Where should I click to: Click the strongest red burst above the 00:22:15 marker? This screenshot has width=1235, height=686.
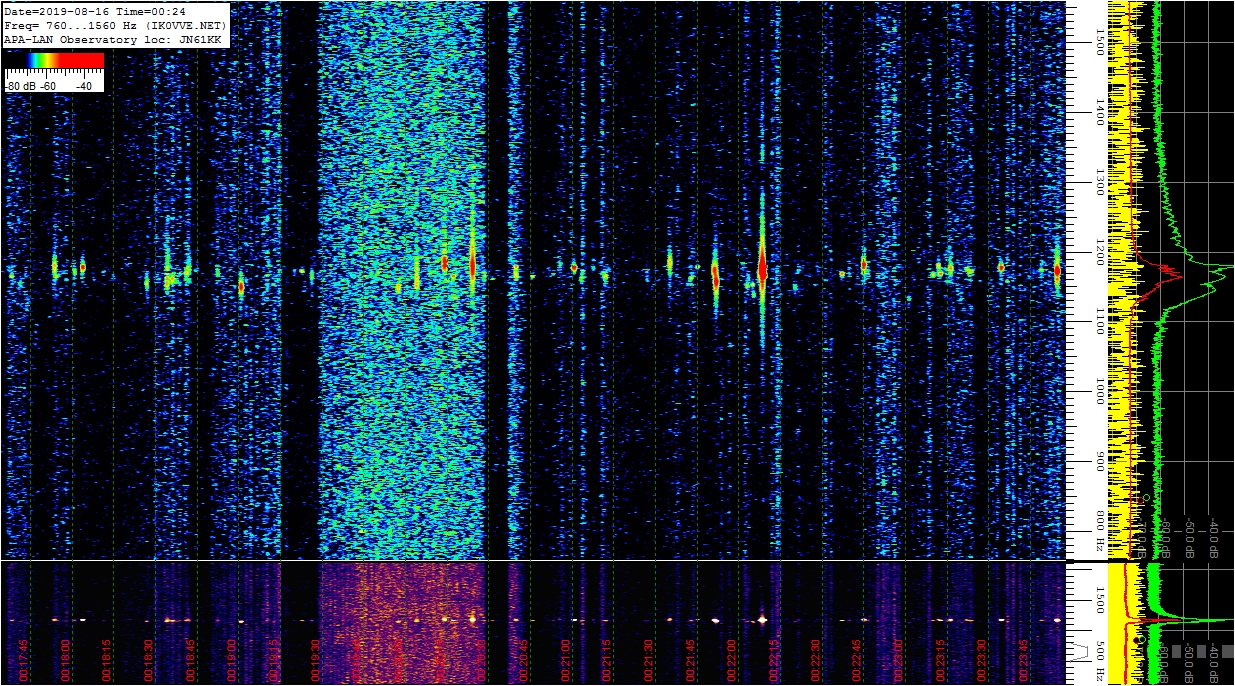tap(762, 269)
